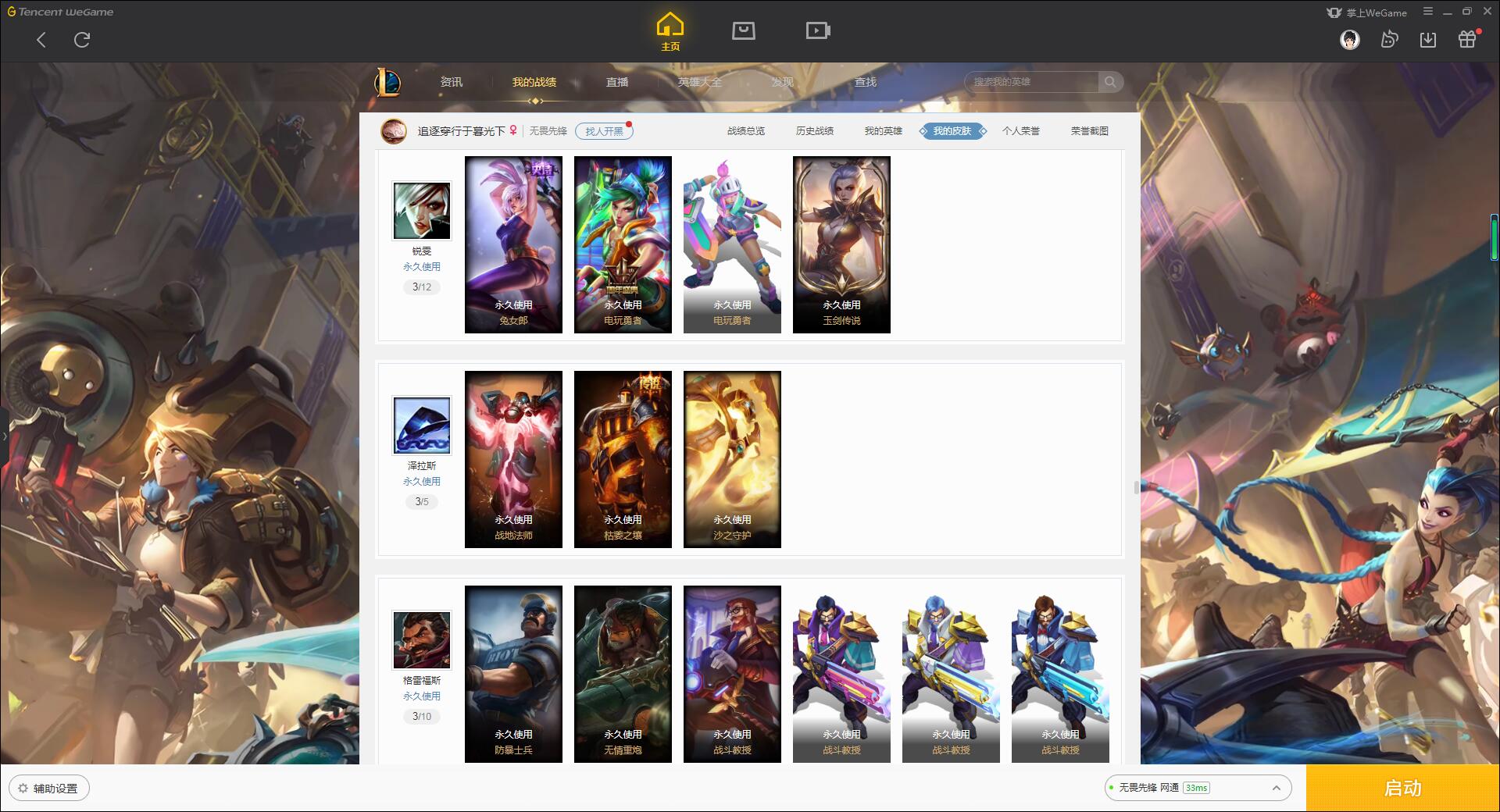Open the friends chat icon
This screenshot has width=1500, height=812.
click(x=1389, y=39)
